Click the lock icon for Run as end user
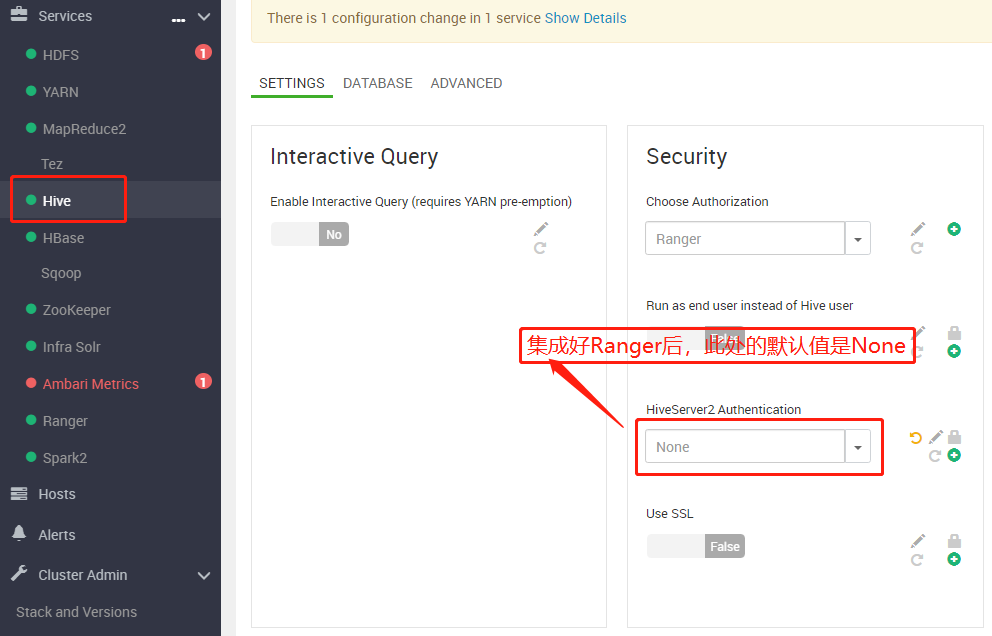This screenshot has height=636, width=992. [x=955, y=333]
